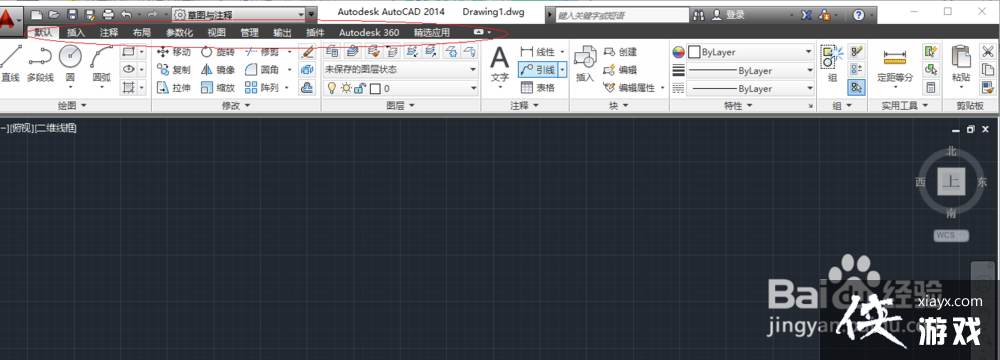
Task: Click the [俯视] viewport view control
Action: [x=22, y=128]
